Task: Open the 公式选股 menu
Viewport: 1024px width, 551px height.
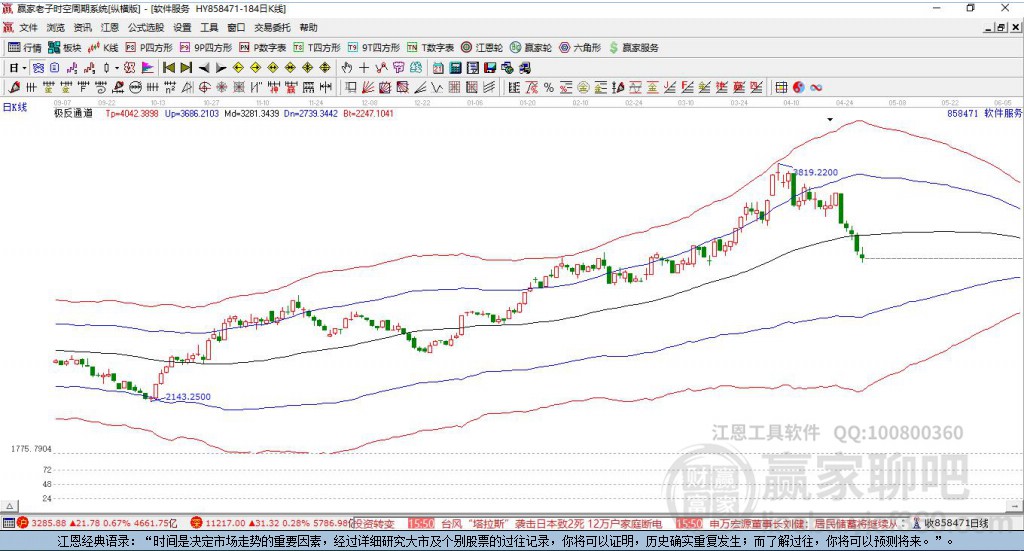Action: (146, 27)
